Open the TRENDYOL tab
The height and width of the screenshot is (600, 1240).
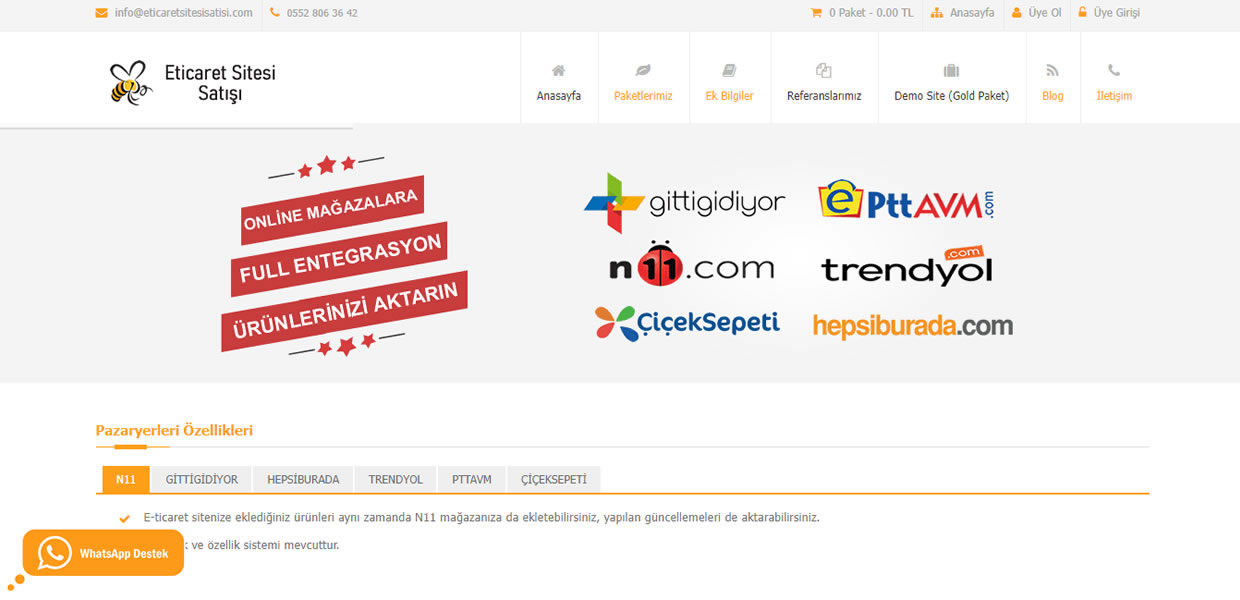pos(396,479)
